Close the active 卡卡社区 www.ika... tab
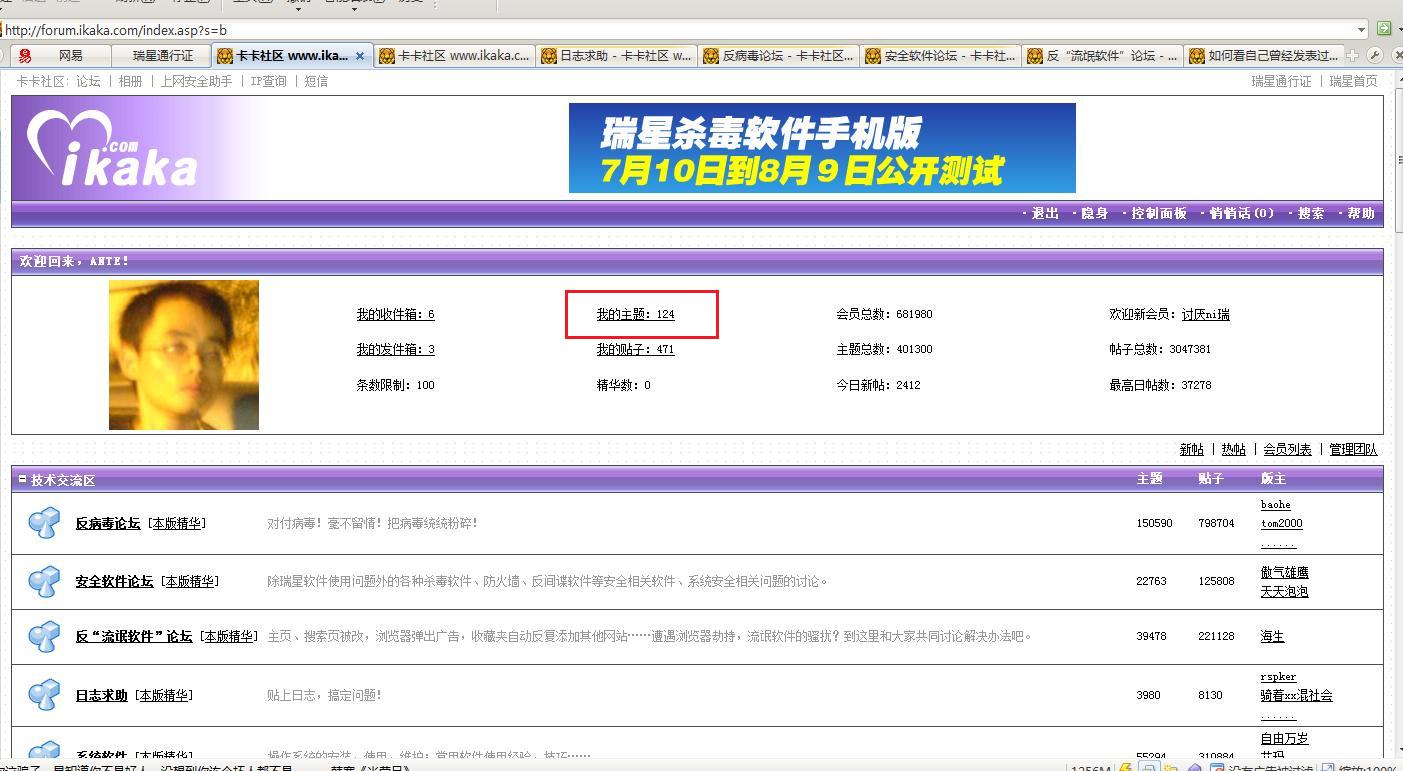The height and width of the screenshot is (771, 1403). [x=360, y=56]
